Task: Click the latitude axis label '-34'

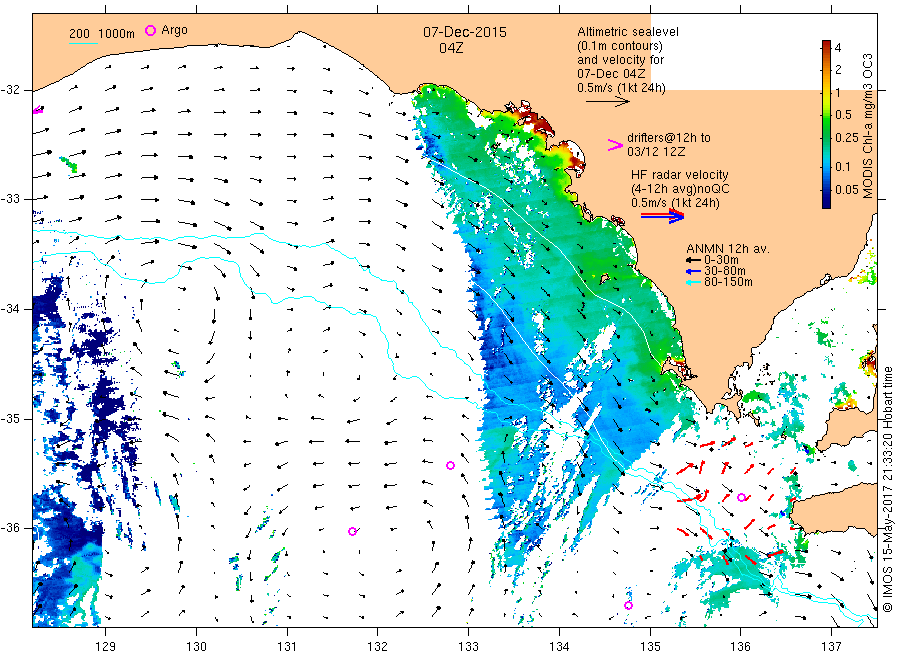Action: (x=10, y=309)
